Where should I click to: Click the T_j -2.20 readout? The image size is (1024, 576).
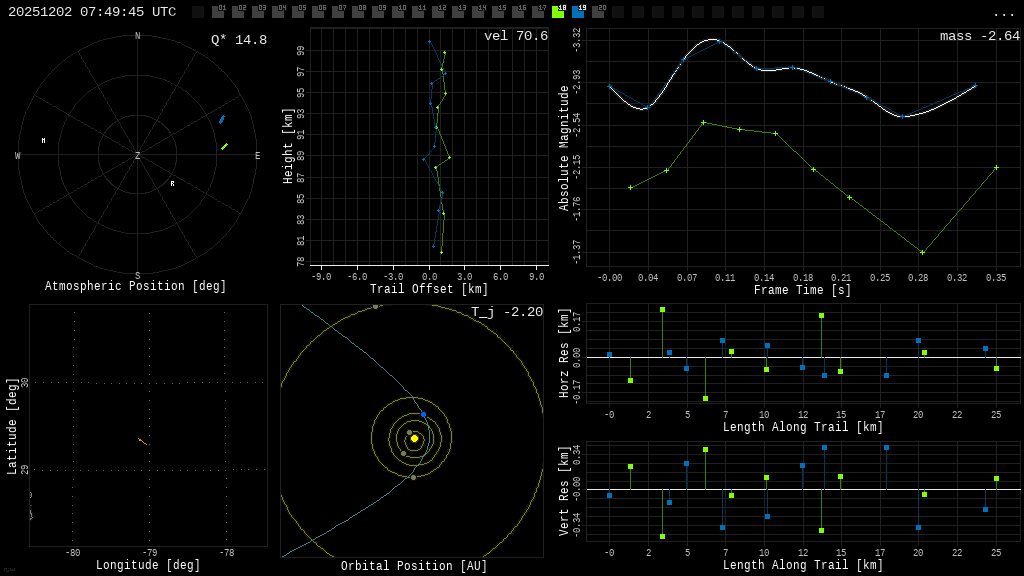point(507,313)
